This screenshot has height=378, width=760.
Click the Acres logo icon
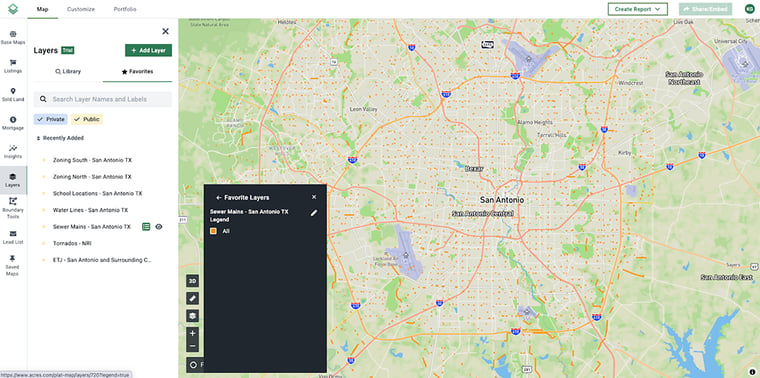point(13,9)
